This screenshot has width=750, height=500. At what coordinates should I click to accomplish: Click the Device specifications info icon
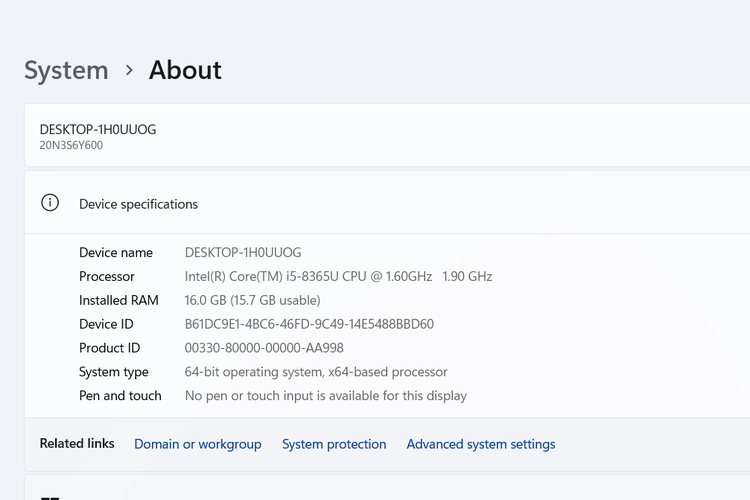50,203
